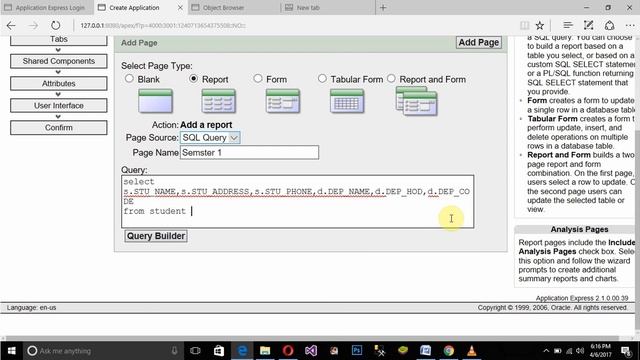Switch to Application Express Login tab

(47, 8)
